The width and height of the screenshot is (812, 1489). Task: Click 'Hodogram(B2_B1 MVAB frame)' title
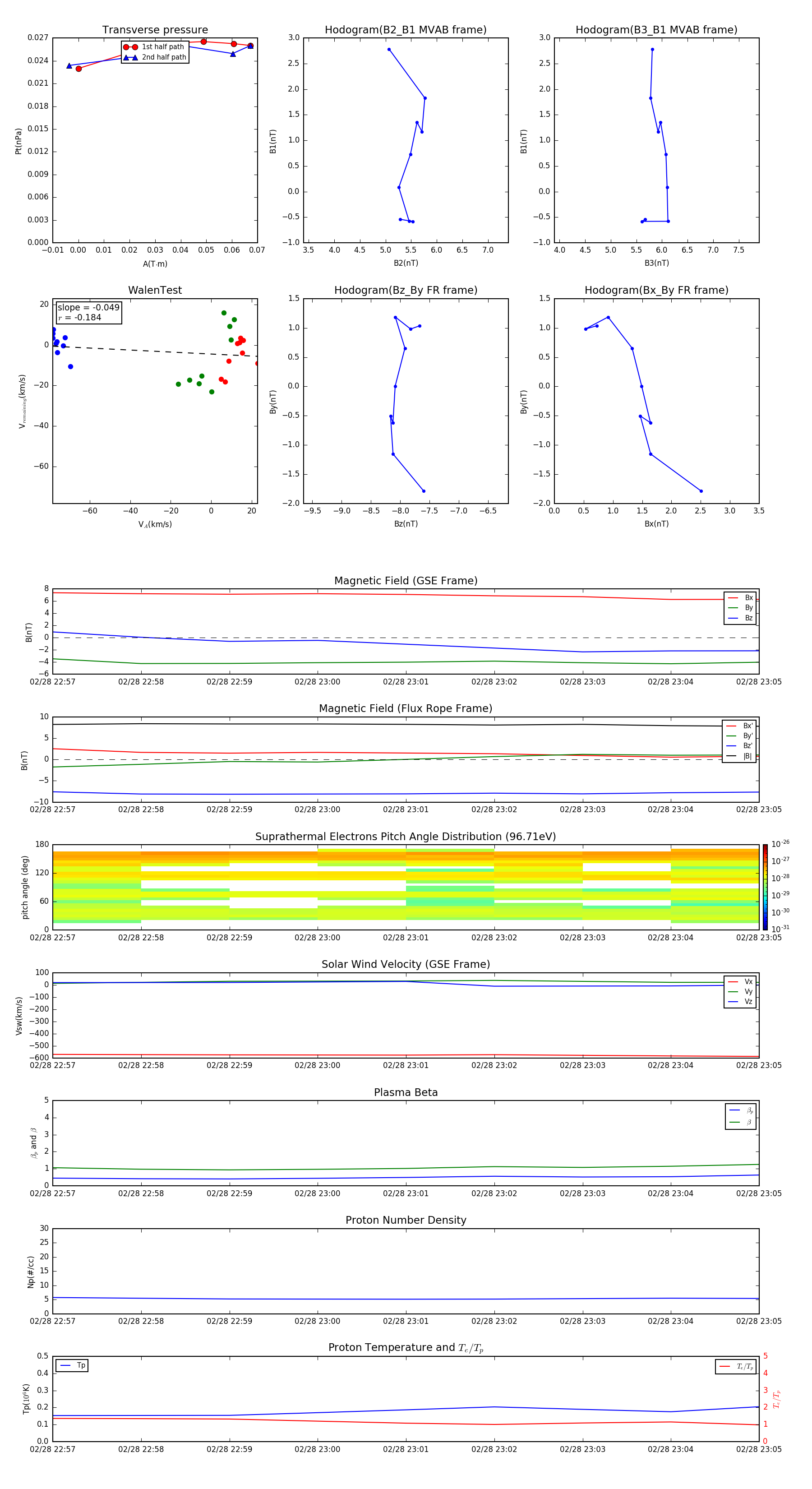tap(406, 30)
